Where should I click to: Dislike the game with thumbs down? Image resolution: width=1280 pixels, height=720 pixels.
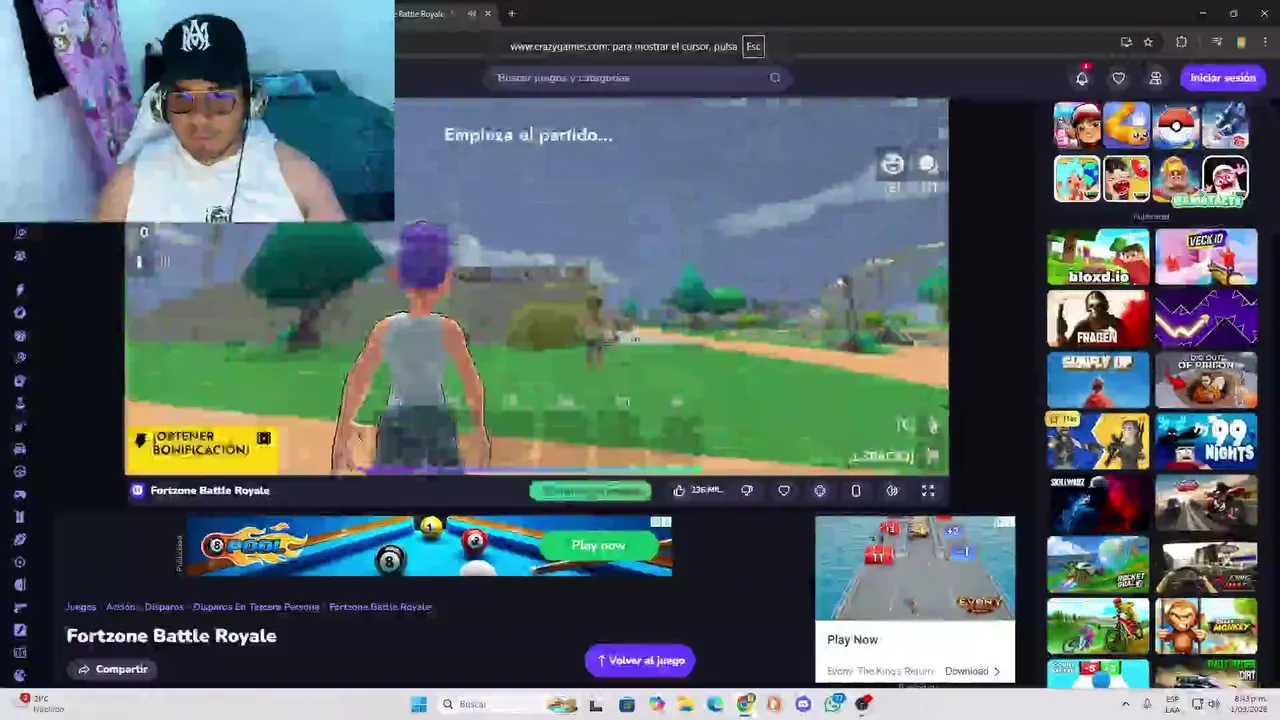pyautogui.click(x=747, y=490)
